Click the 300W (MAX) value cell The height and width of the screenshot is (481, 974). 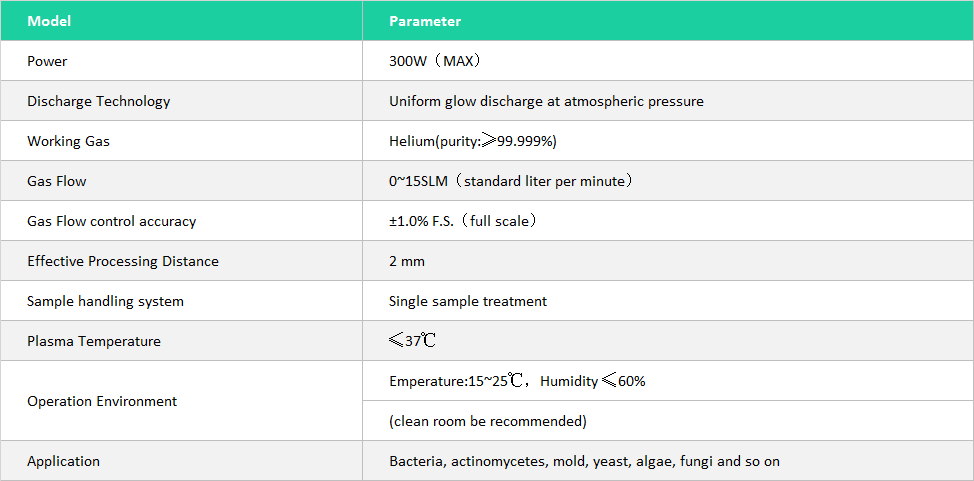[x=436, y=61]
